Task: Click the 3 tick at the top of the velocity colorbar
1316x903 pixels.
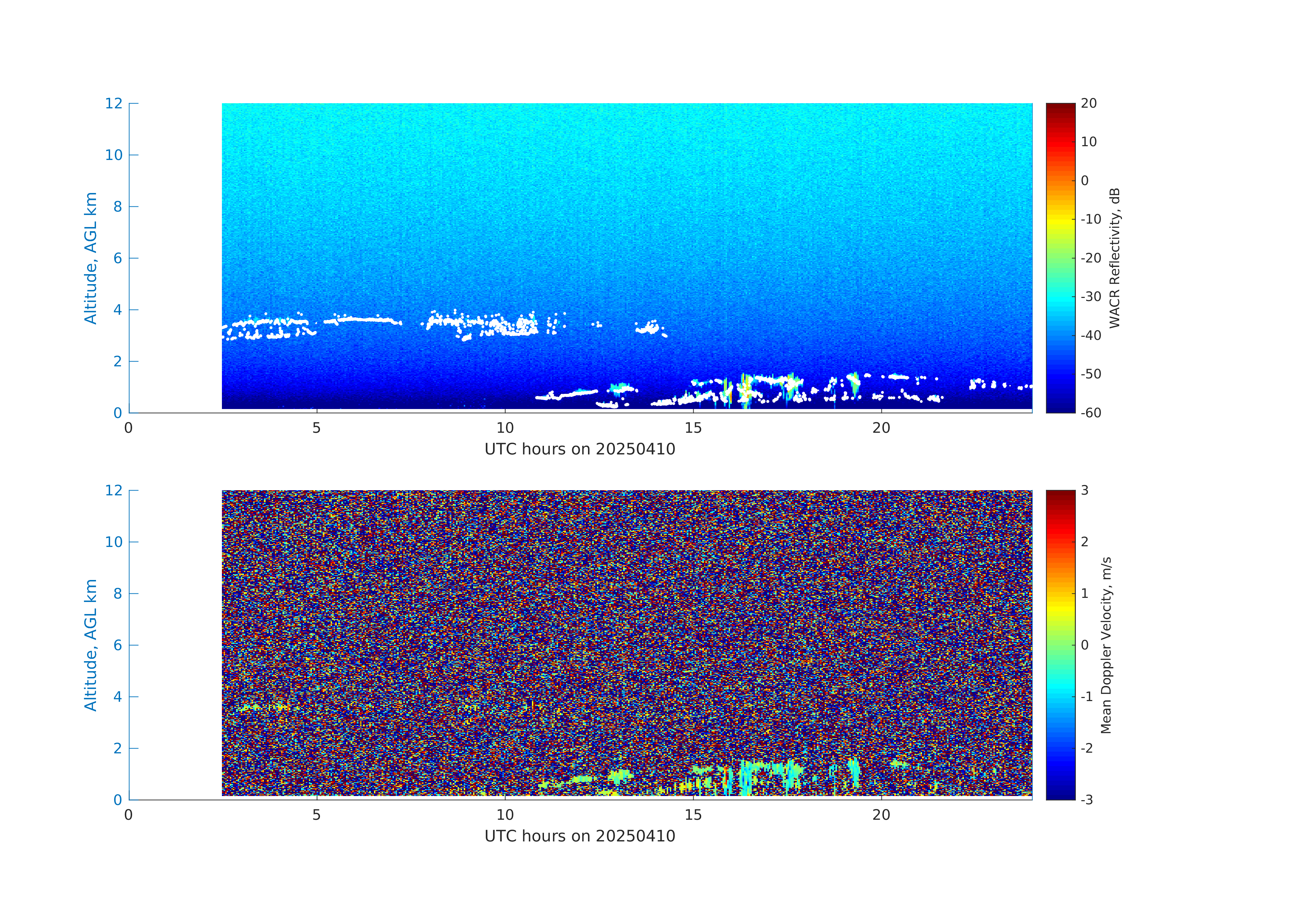Action: (1084, 490)
